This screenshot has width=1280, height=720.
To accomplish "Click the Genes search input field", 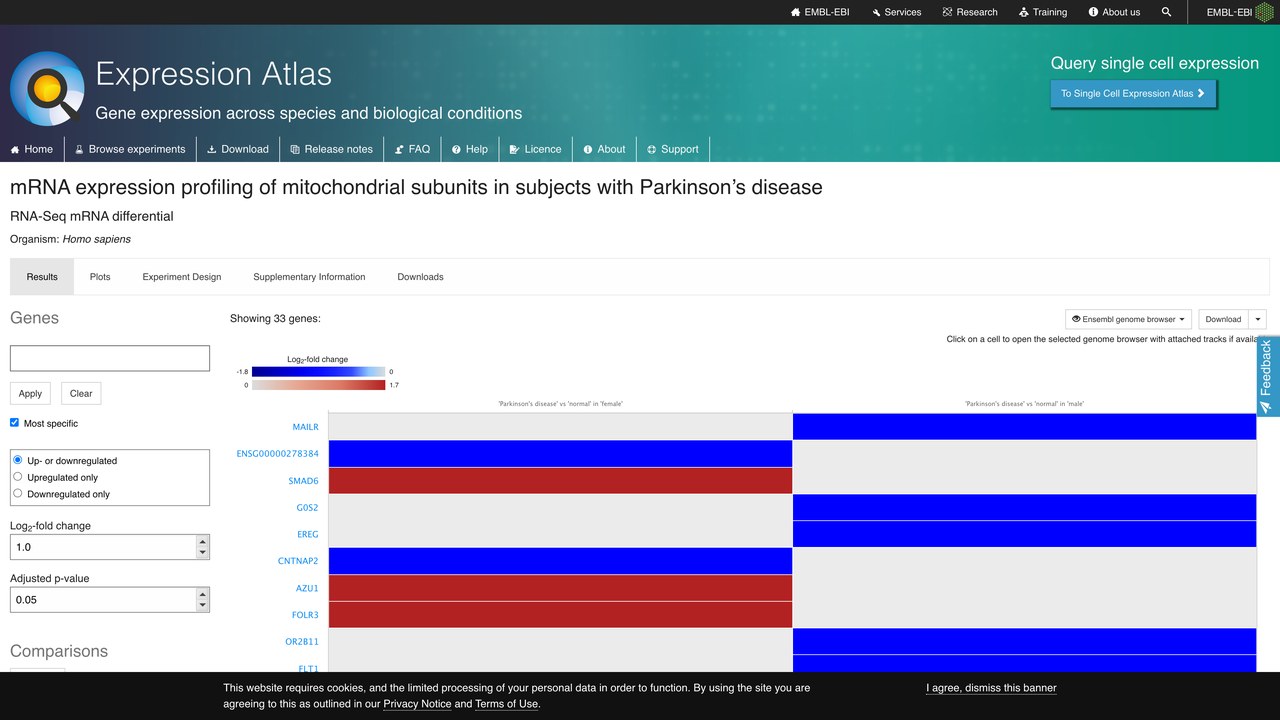I will 110,358.
